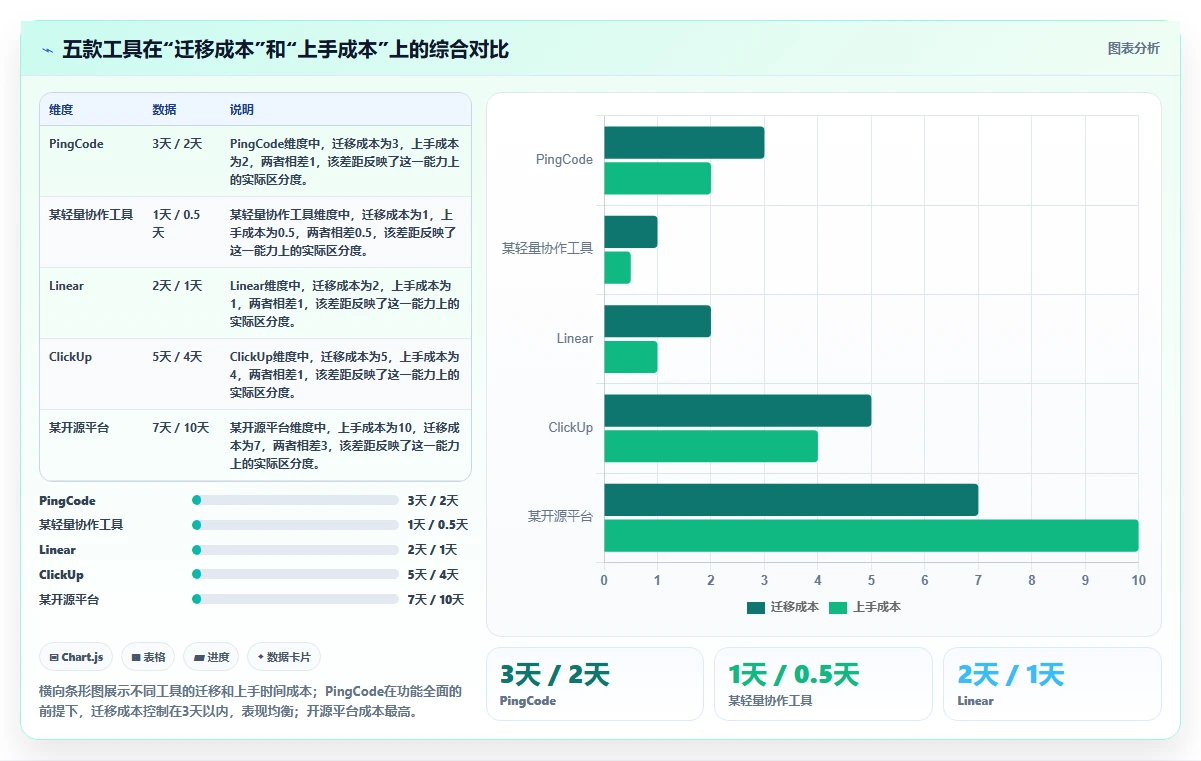The image size is (1201, 761).
Task: Click the 某开源平台 上手成本 longest green bar
Action: point(871,535)
